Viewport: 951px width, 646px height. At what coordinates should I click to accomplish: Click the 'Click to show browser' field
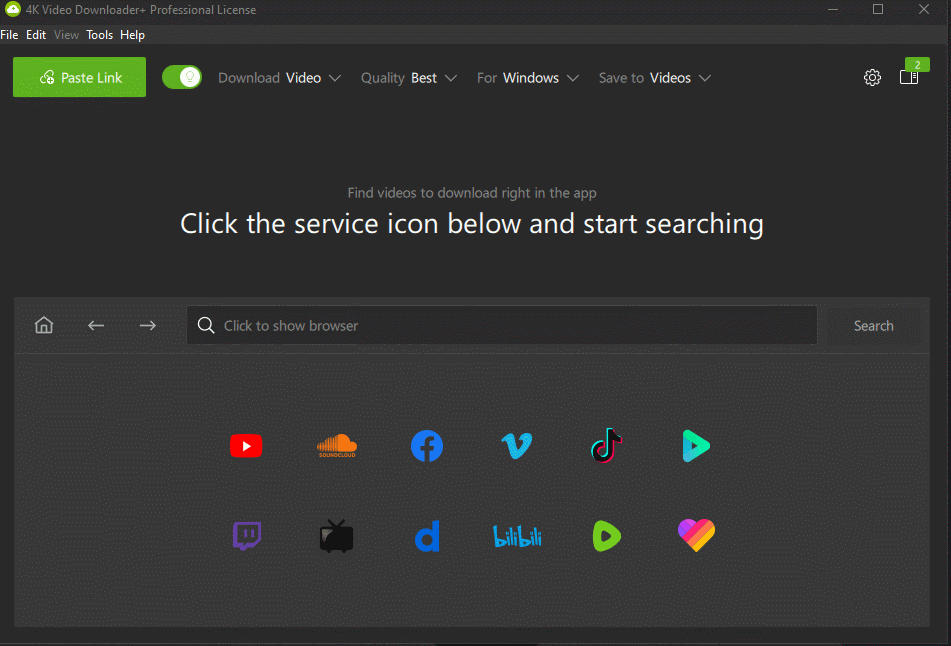(x=502, y=325)
